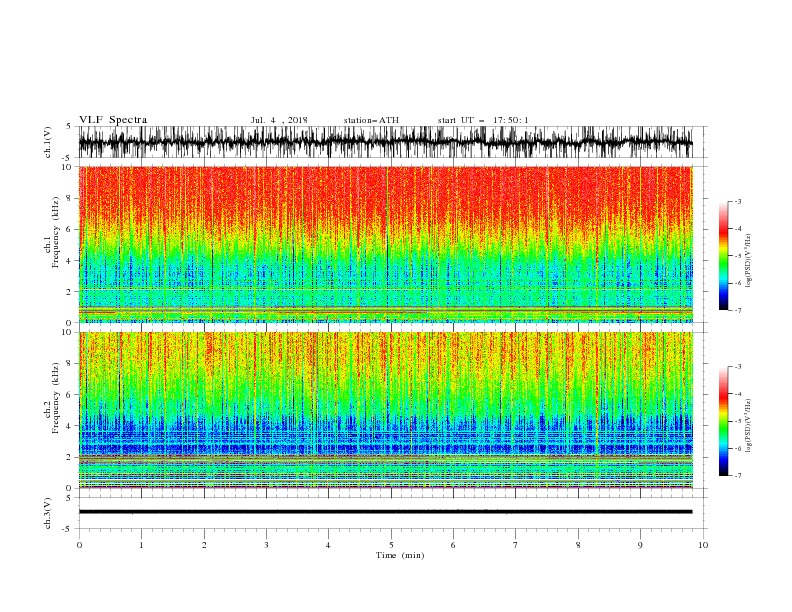Image resolution: width=792 pixels, height=612 pixels.
Task: Click the ch.3 flat waveform trace
Action: point(385,512)
